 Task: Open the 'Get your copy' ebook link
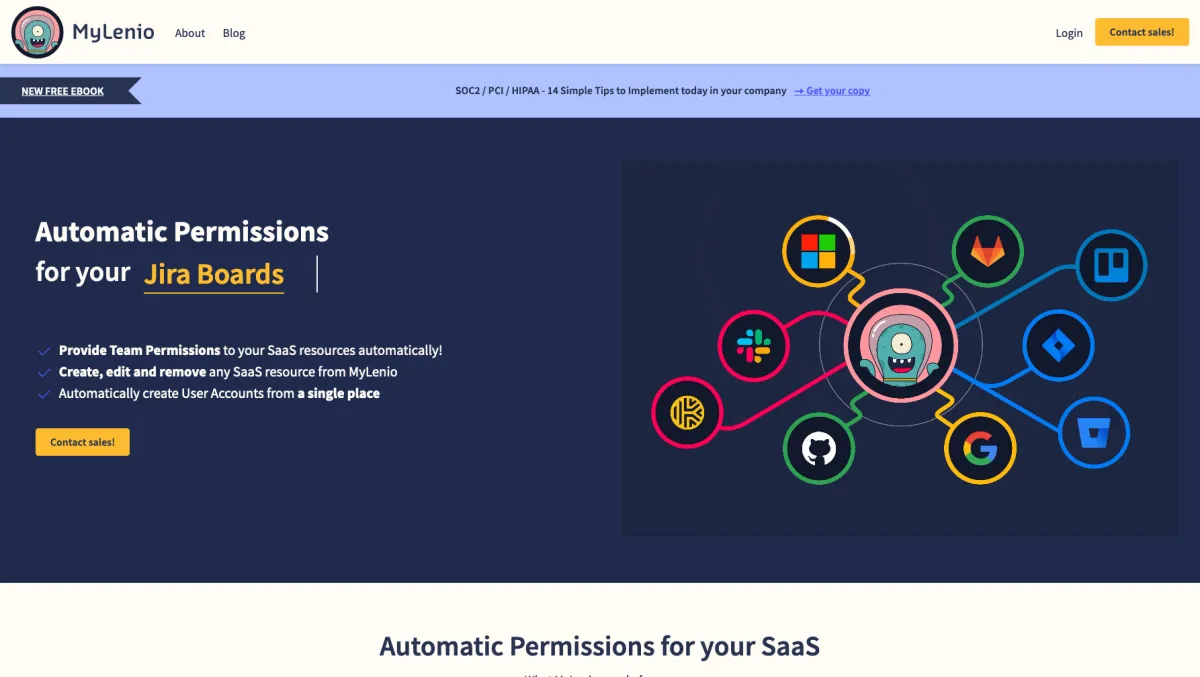pyautogui.click(x=832, y=91)
